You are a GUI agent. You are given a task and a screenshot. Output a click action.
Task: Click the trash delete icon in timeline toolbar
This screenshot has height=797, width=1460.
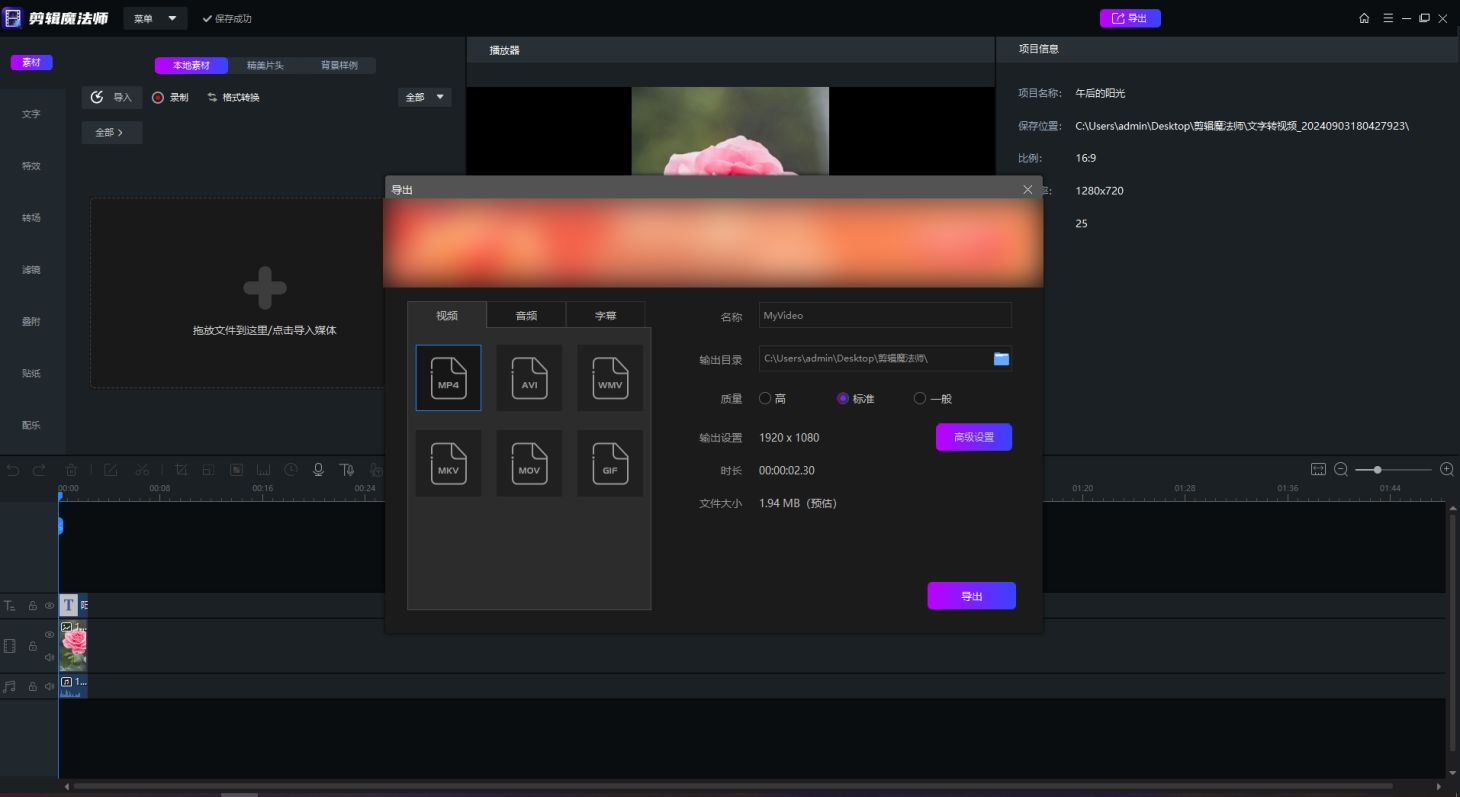tap(71, 469)
